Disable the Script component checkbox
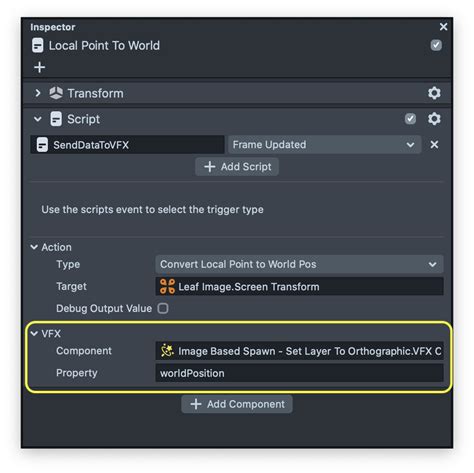The height and width of the screenshot is (473, 474). point(410,119)
